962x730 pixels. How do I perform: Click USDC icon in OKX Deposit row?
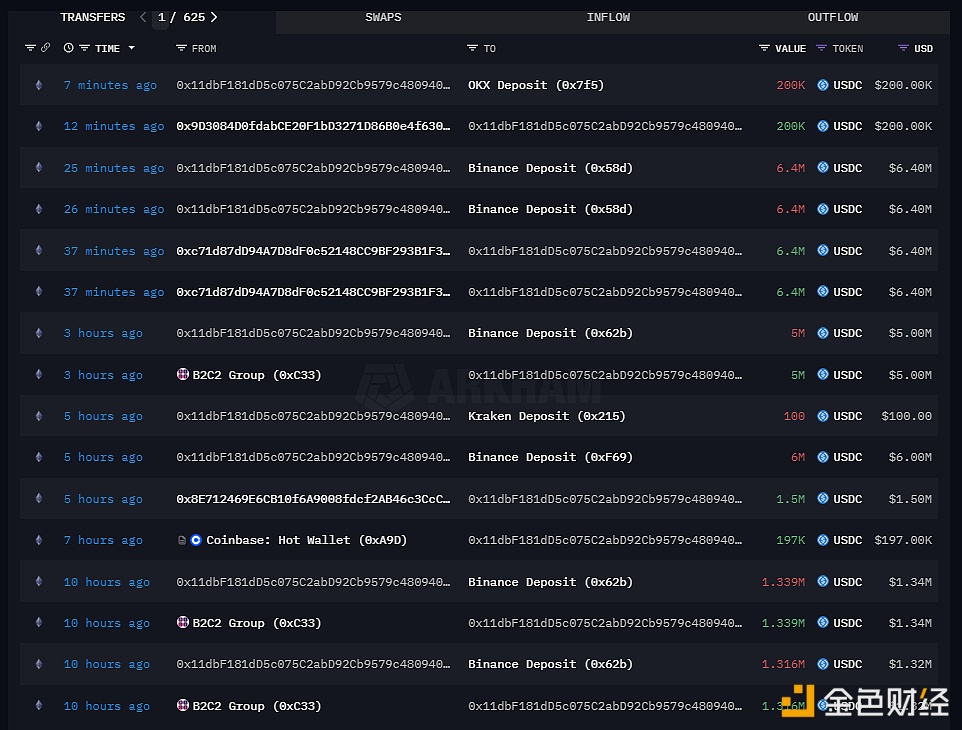click(823, 85)
